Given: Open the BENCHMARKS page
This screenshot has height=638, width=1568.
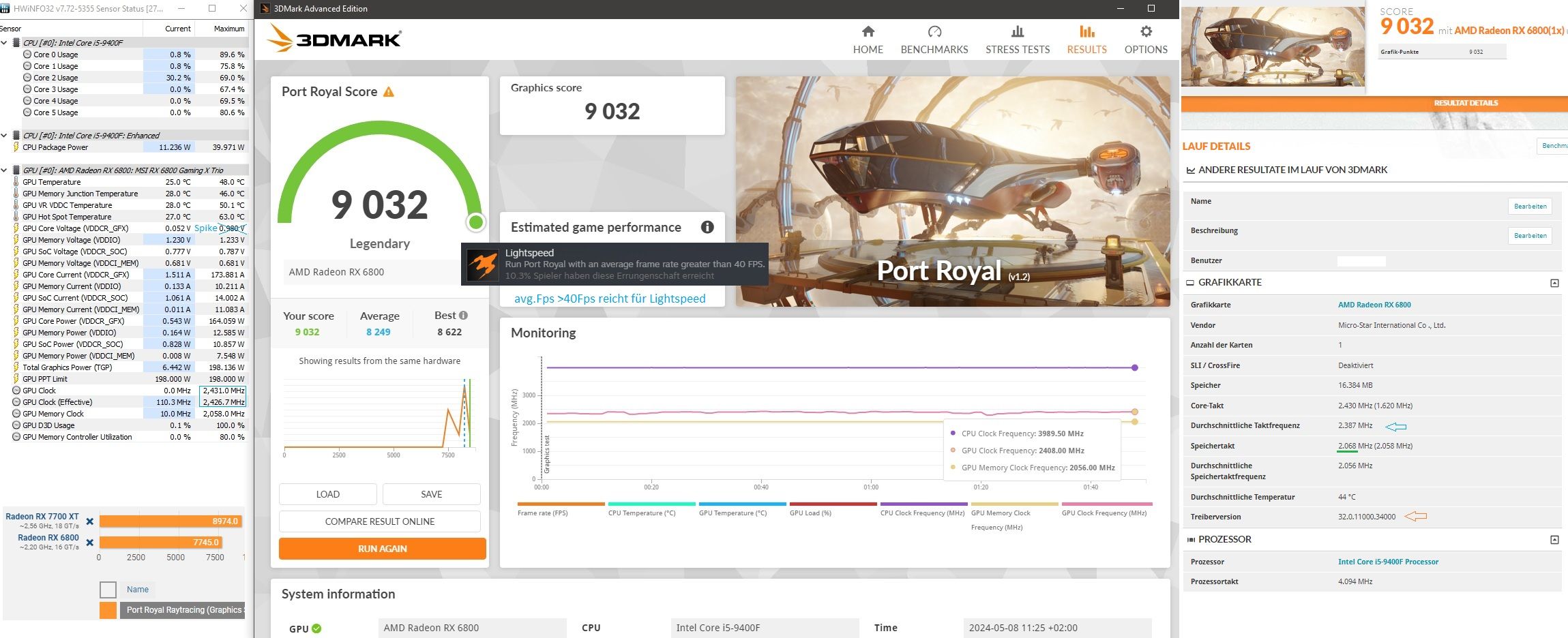Looking at the screenshot, I should [x=934, y=40].
